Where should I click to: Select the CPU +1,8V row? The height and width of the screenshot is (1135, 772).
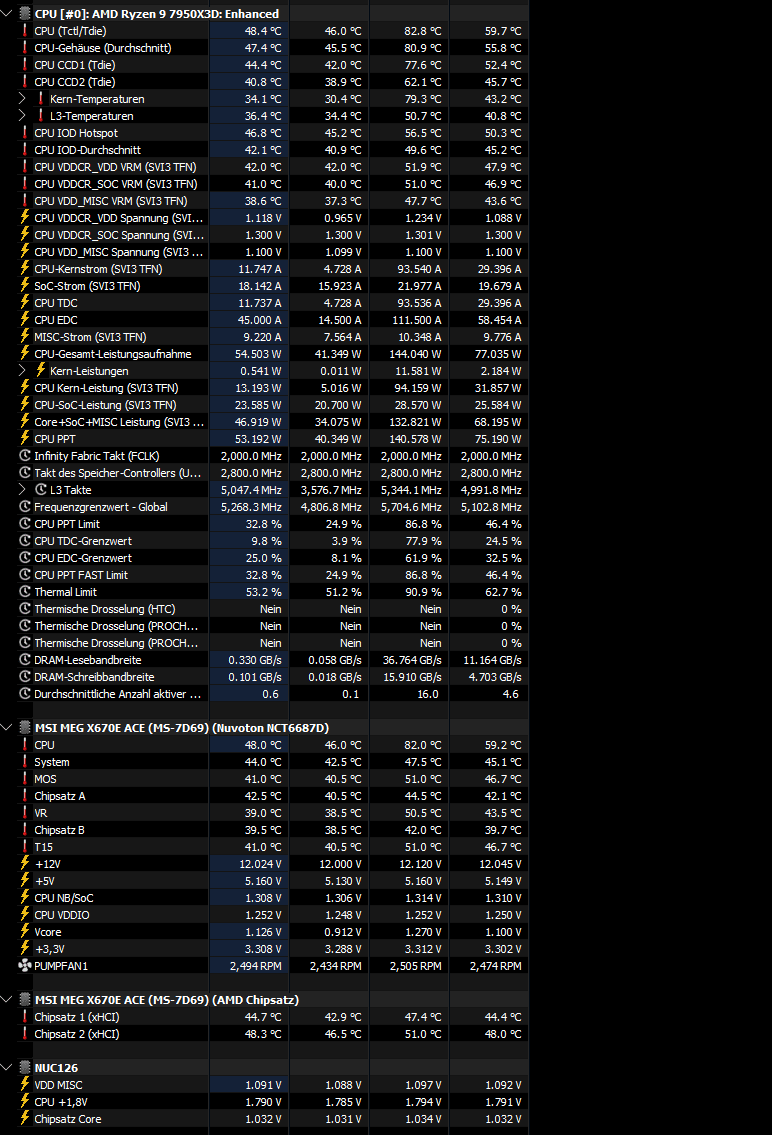[x=272, y=1102]
